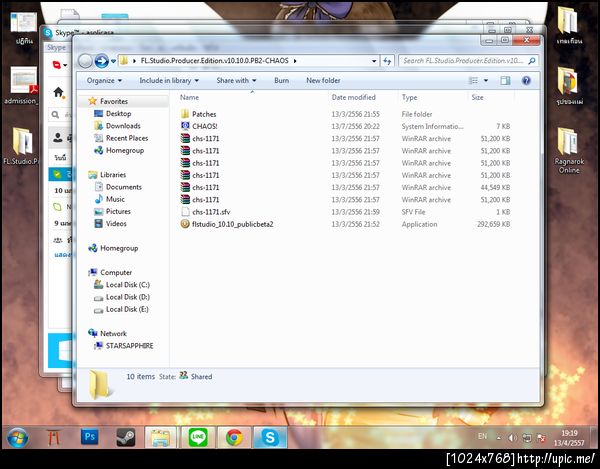This screenshot has height=469, width=600.
Task: Click the Burn toolbar button
Action: (x=281, y=80)
